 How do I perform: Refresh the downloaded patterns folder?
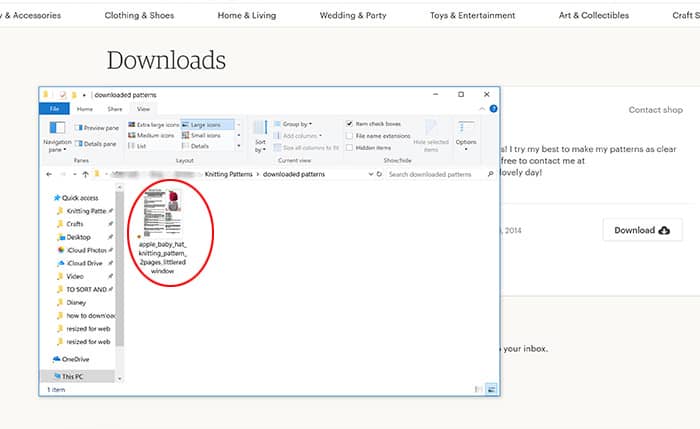[x=379, y=174]
